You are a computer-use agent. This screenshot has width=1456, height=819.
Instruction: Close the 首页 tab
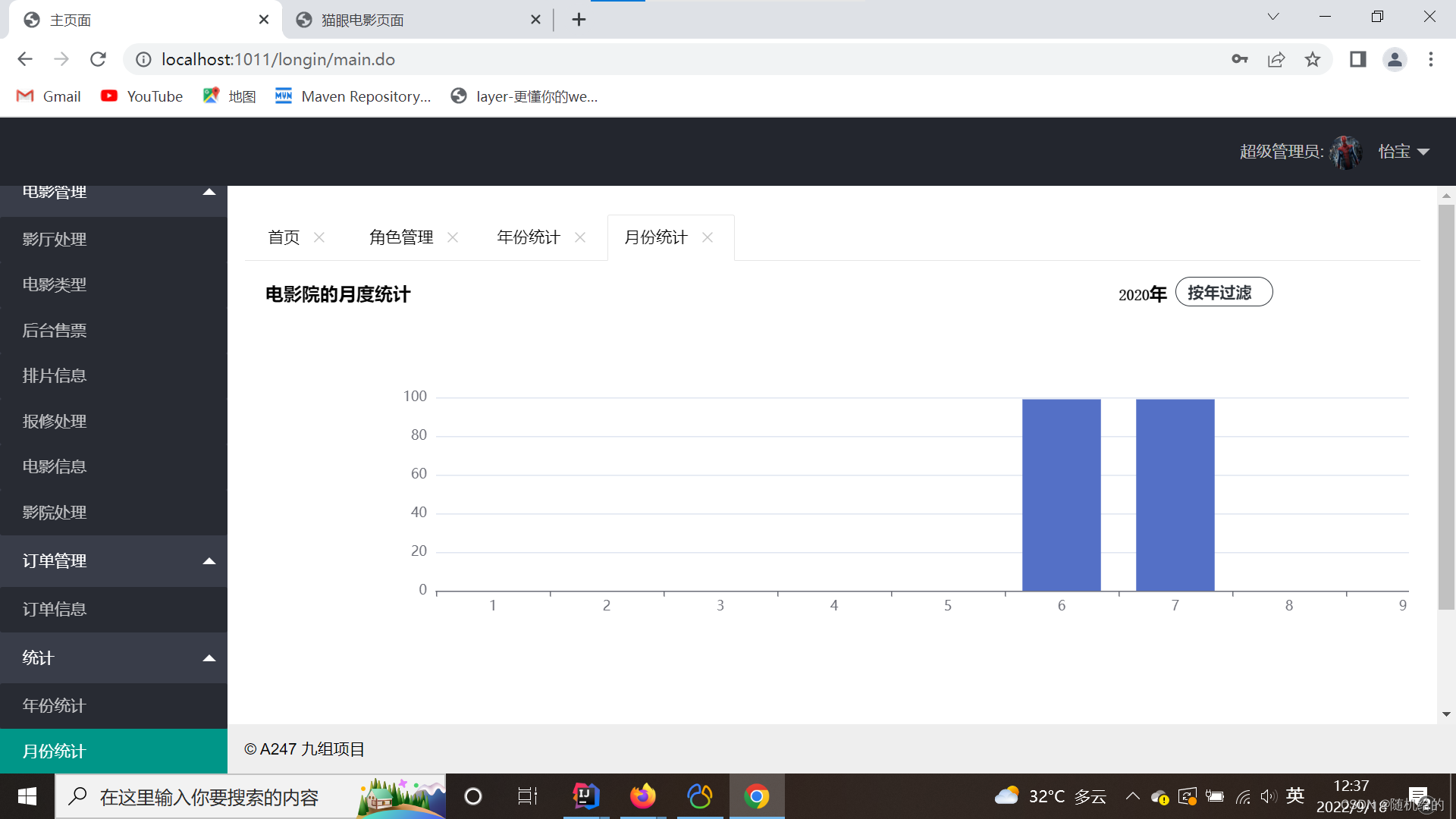point(319,237)
